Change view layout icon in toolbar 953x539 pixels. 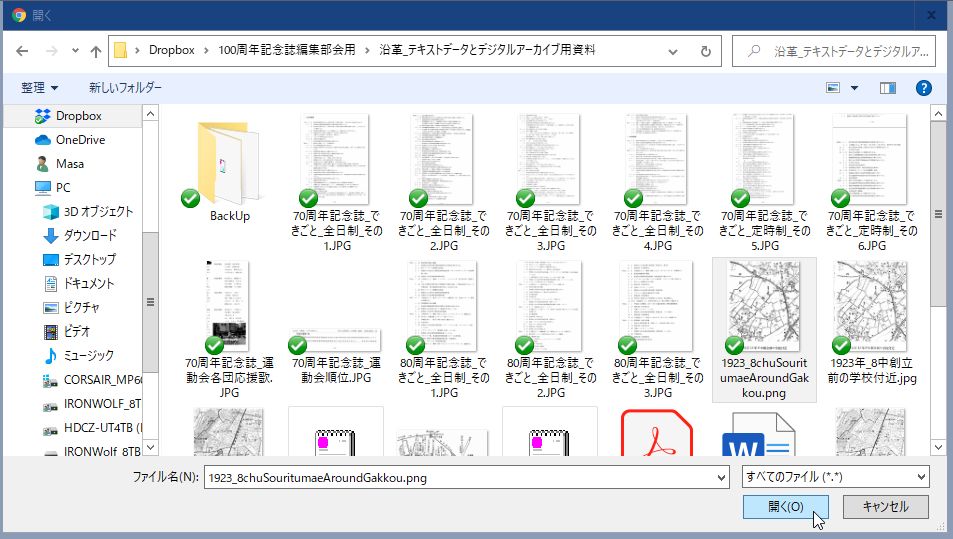[x=833, y=88]
